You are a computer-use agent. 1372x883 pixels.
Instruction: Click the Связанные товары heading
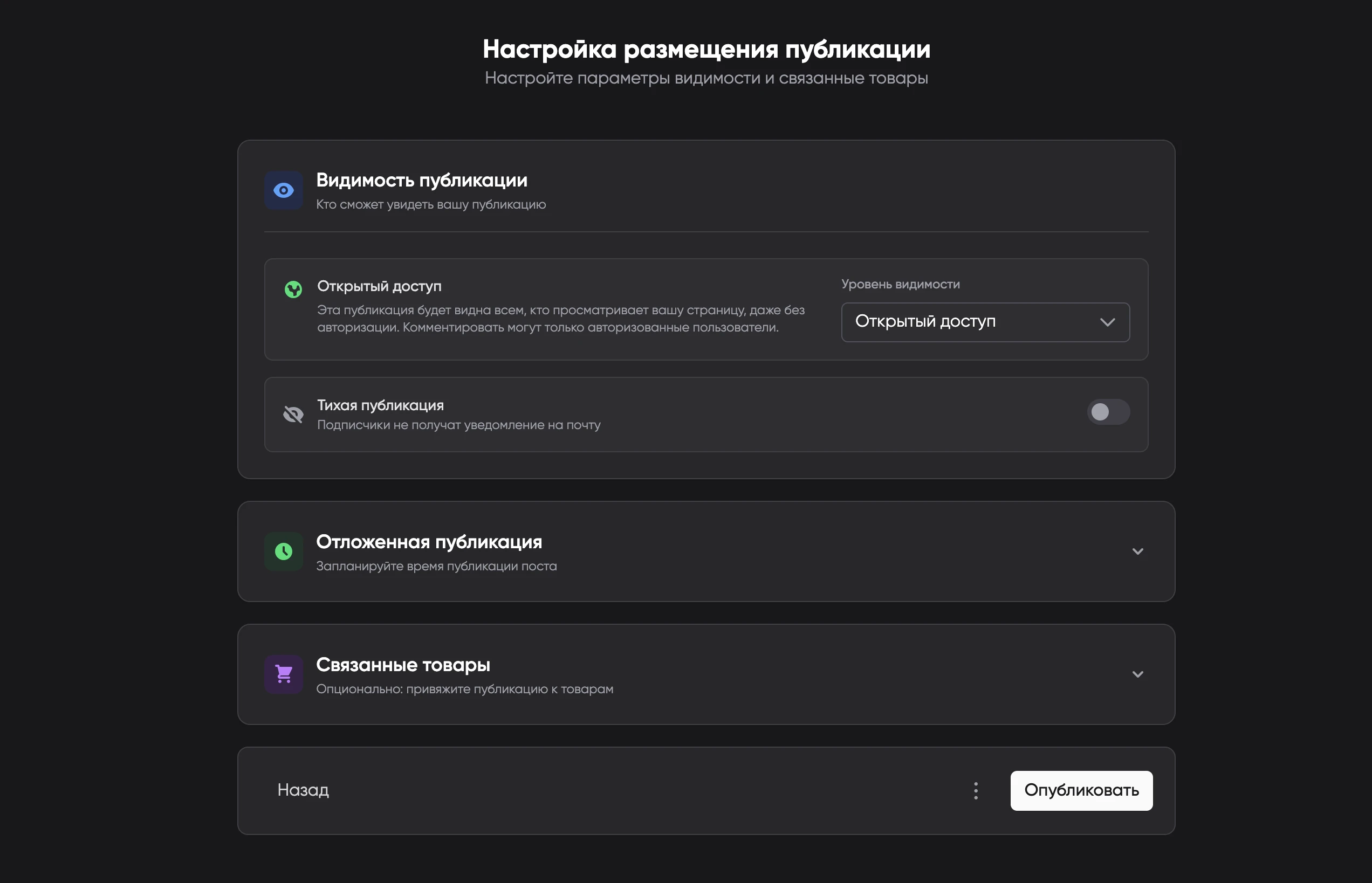(403, 665)
